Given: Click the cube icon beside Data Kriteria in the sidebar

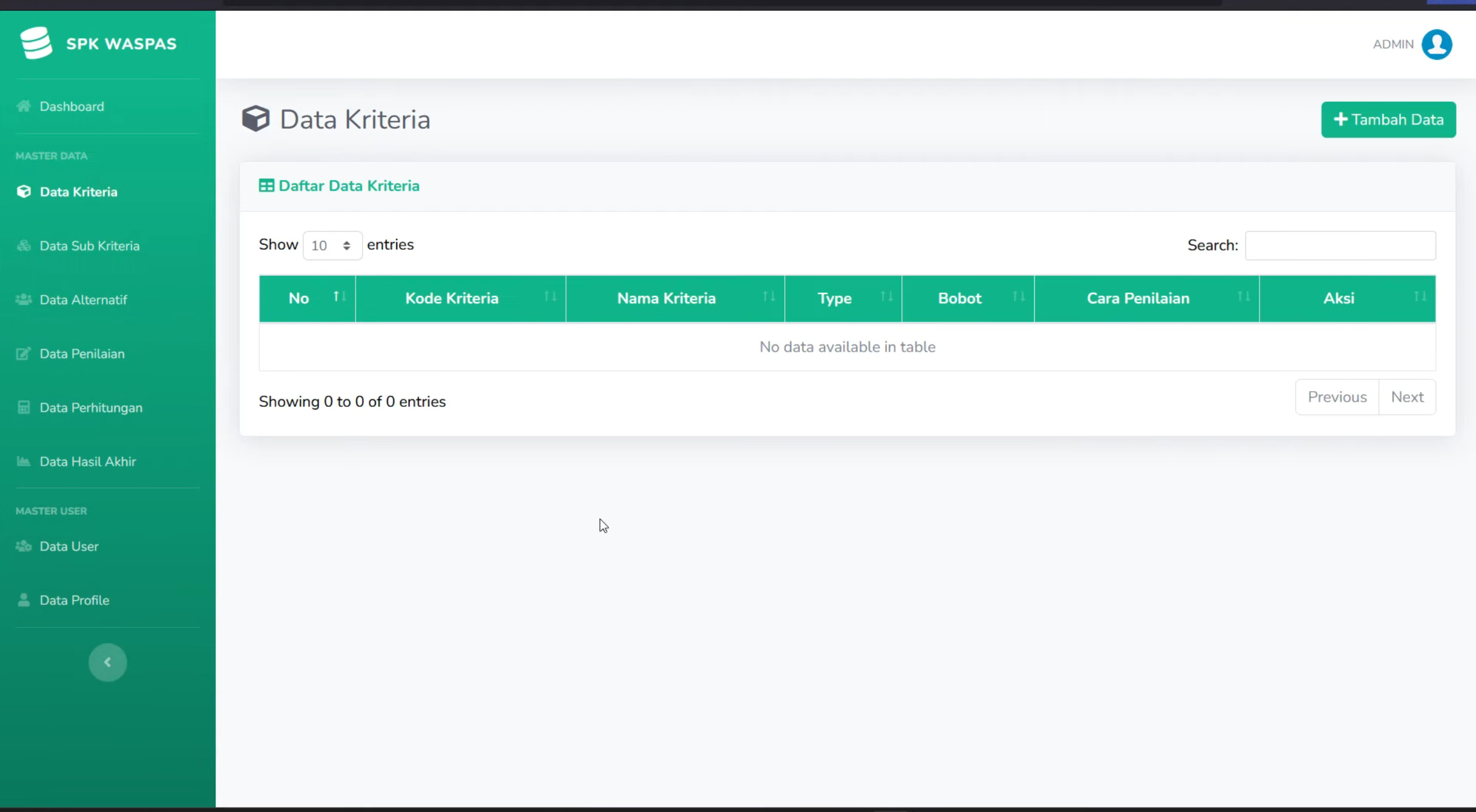Looking at the screenshot, I should click(x=24, y=192).
